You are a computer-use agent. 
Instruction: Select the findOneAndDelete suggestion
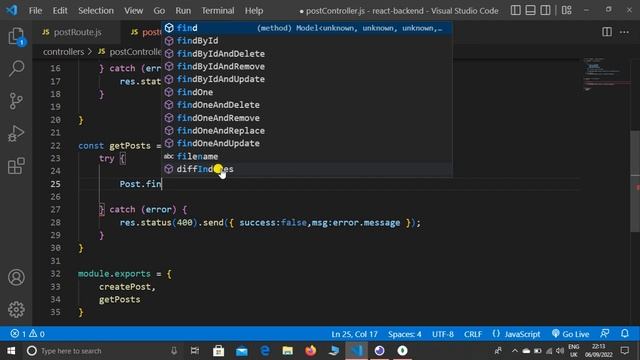point(307,105)
